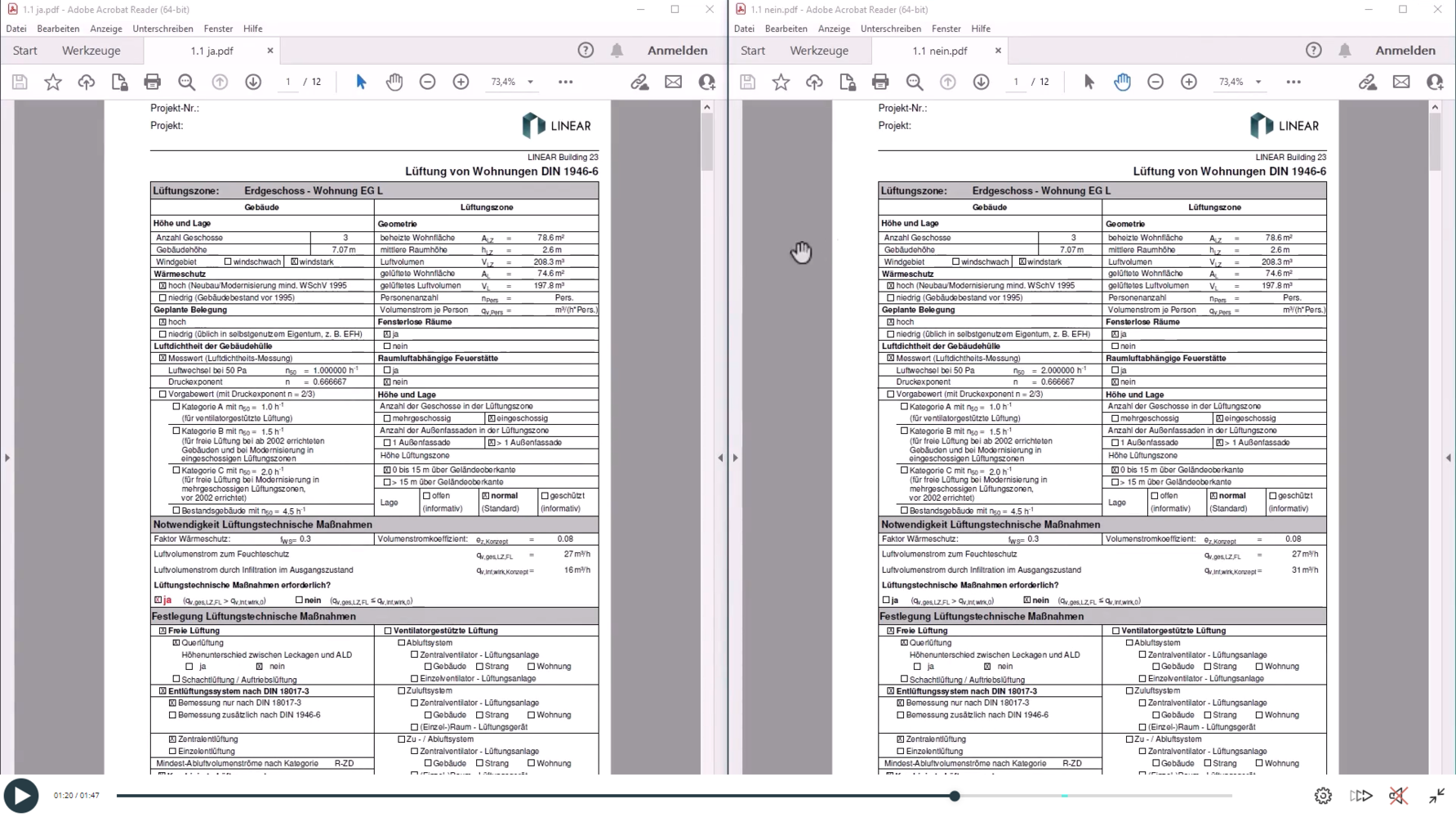Switch to the Werkzeuge tab in right window

818,51
